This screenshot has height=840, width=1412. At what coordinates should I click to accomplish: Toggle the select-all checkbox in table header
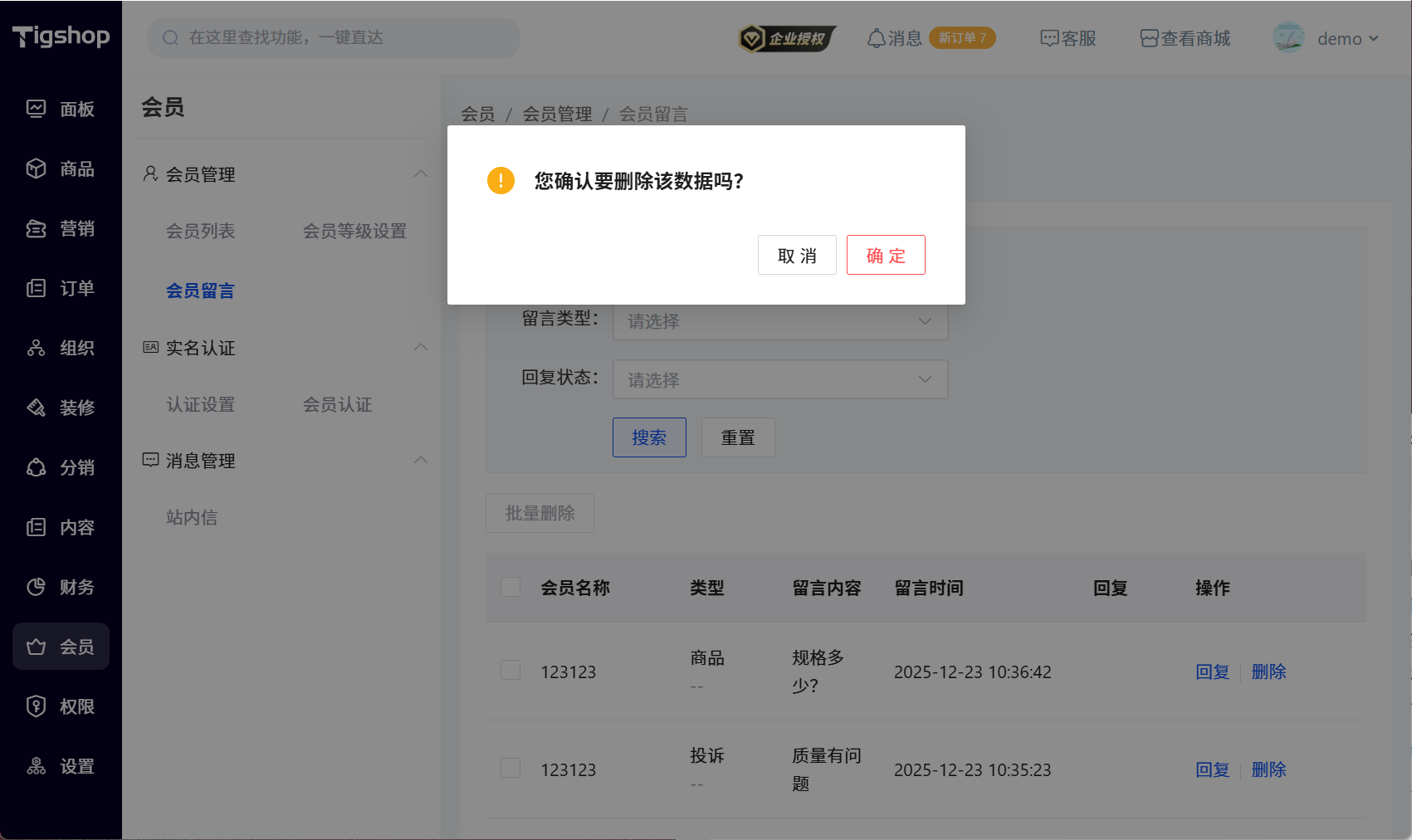pyautogui.click(x=511, y=587)
